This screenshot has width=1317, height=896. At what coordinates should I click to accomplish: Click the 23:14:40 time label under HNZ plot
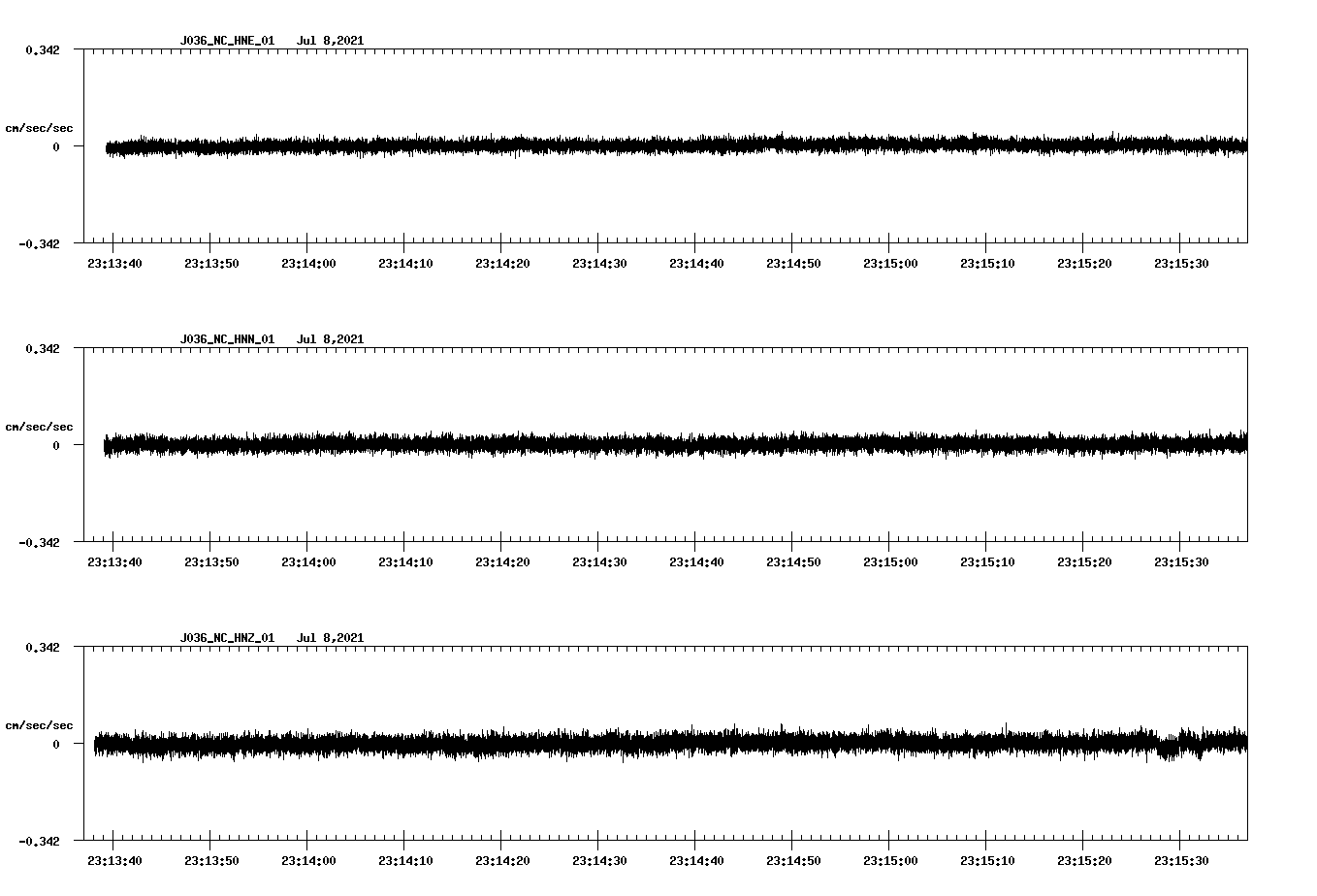[696, 861]
